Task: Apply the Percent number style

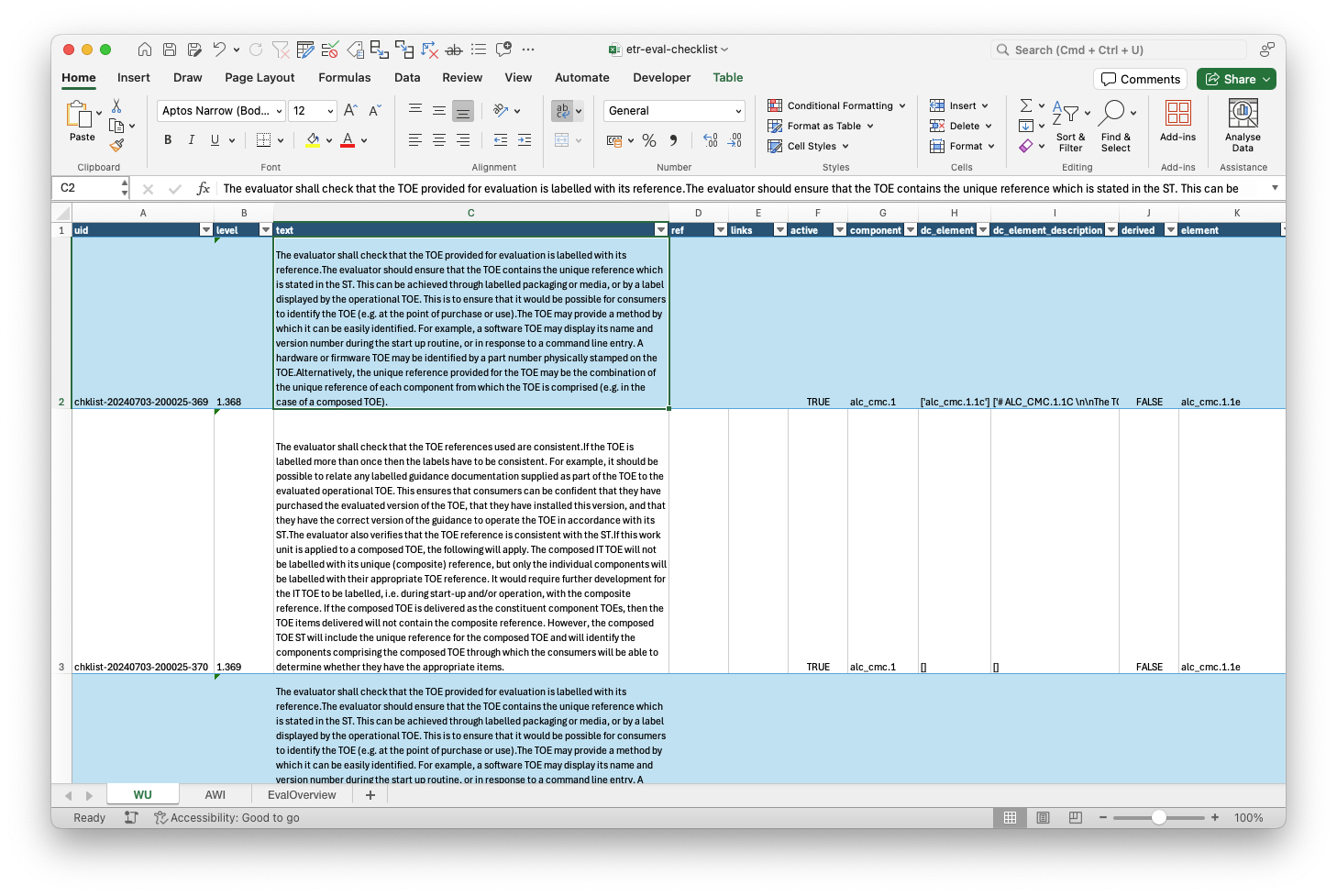Action: pos(648,140)
